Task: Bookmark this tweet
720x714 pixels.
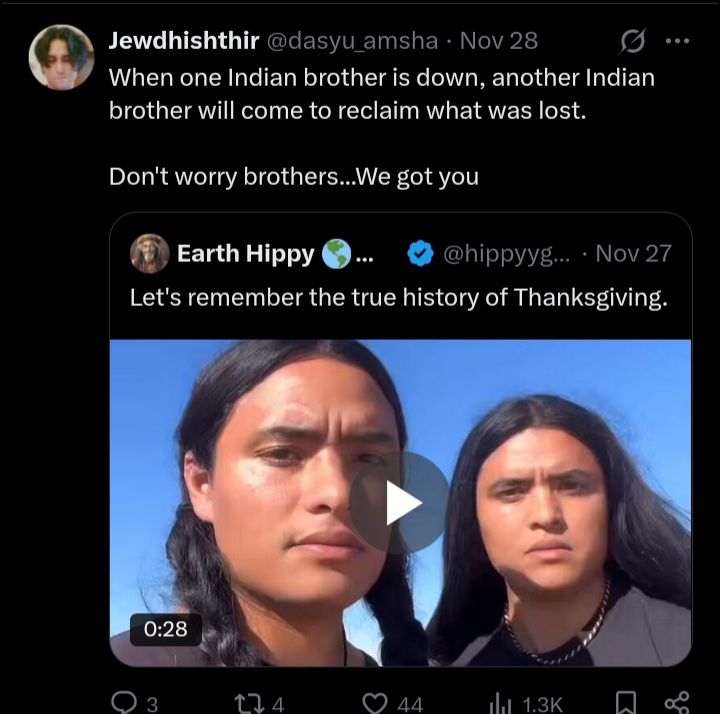Action: coord(625,702)
